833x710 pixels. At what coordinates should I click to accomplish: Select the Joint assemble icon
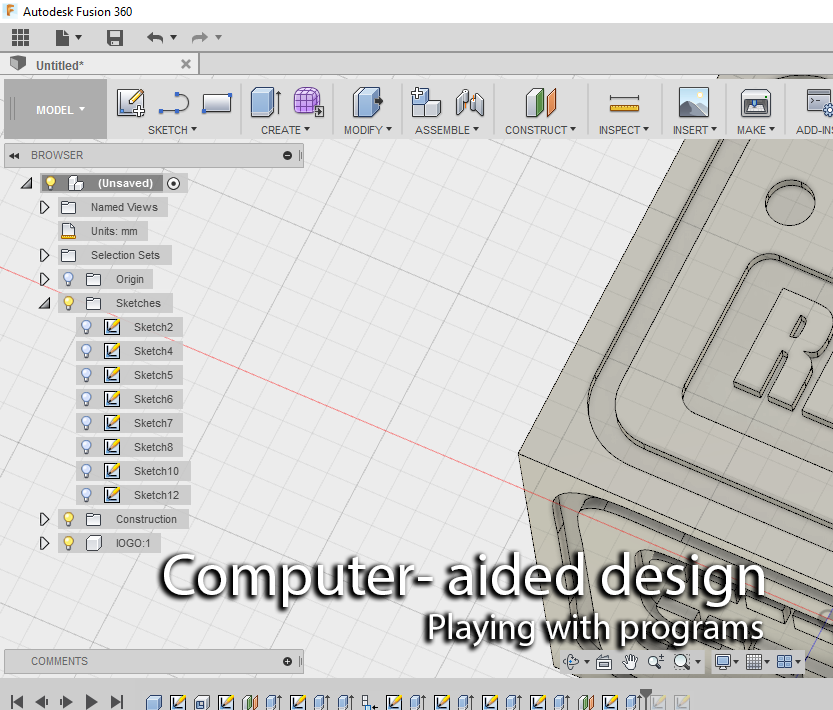[470, 103]
